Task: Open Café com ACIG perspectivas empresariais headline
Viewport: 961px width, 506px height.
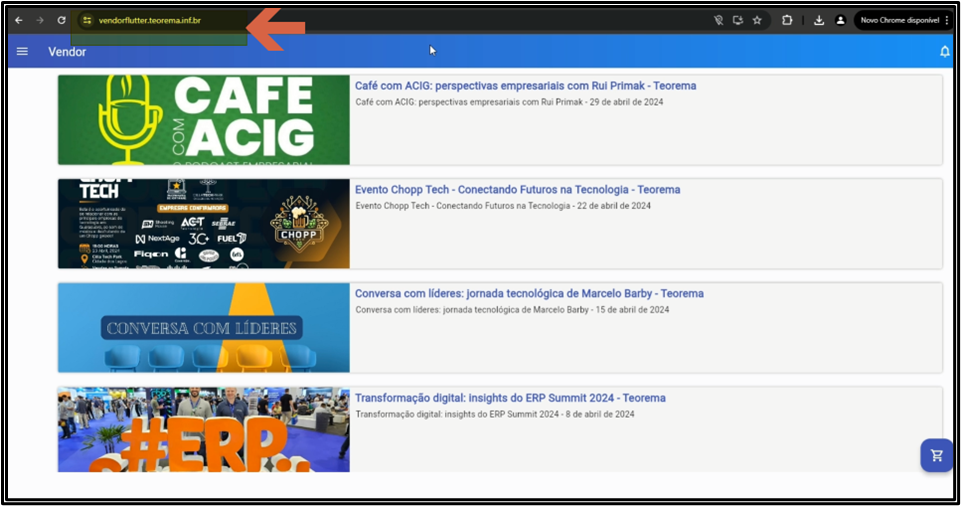Action: [x=525, y=86]
